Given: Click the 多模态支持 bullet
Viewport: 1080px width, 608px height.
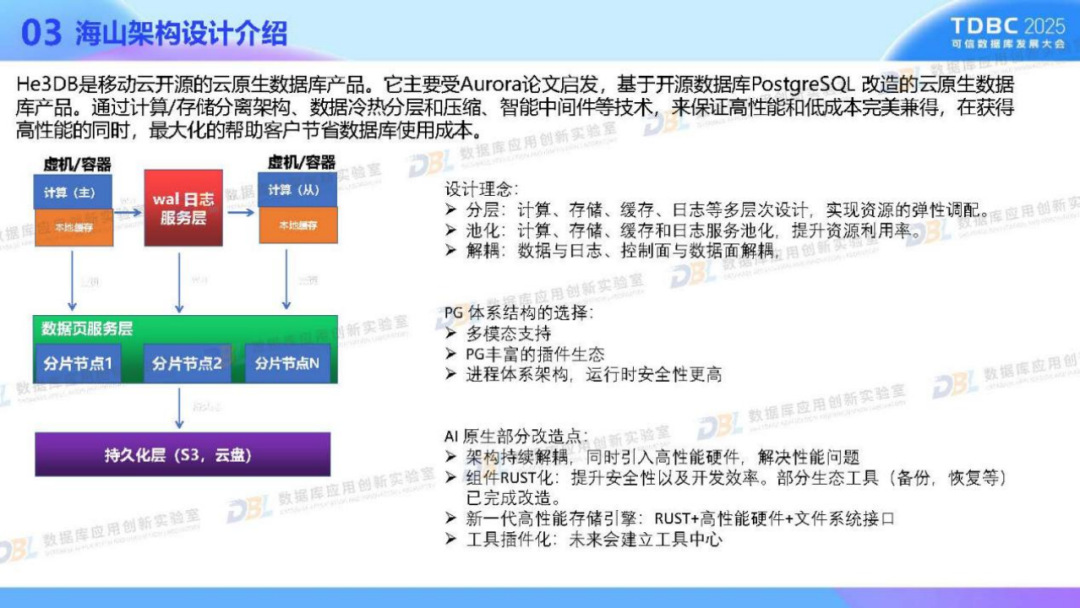Looking at the screenshot, I should (498, 333).
